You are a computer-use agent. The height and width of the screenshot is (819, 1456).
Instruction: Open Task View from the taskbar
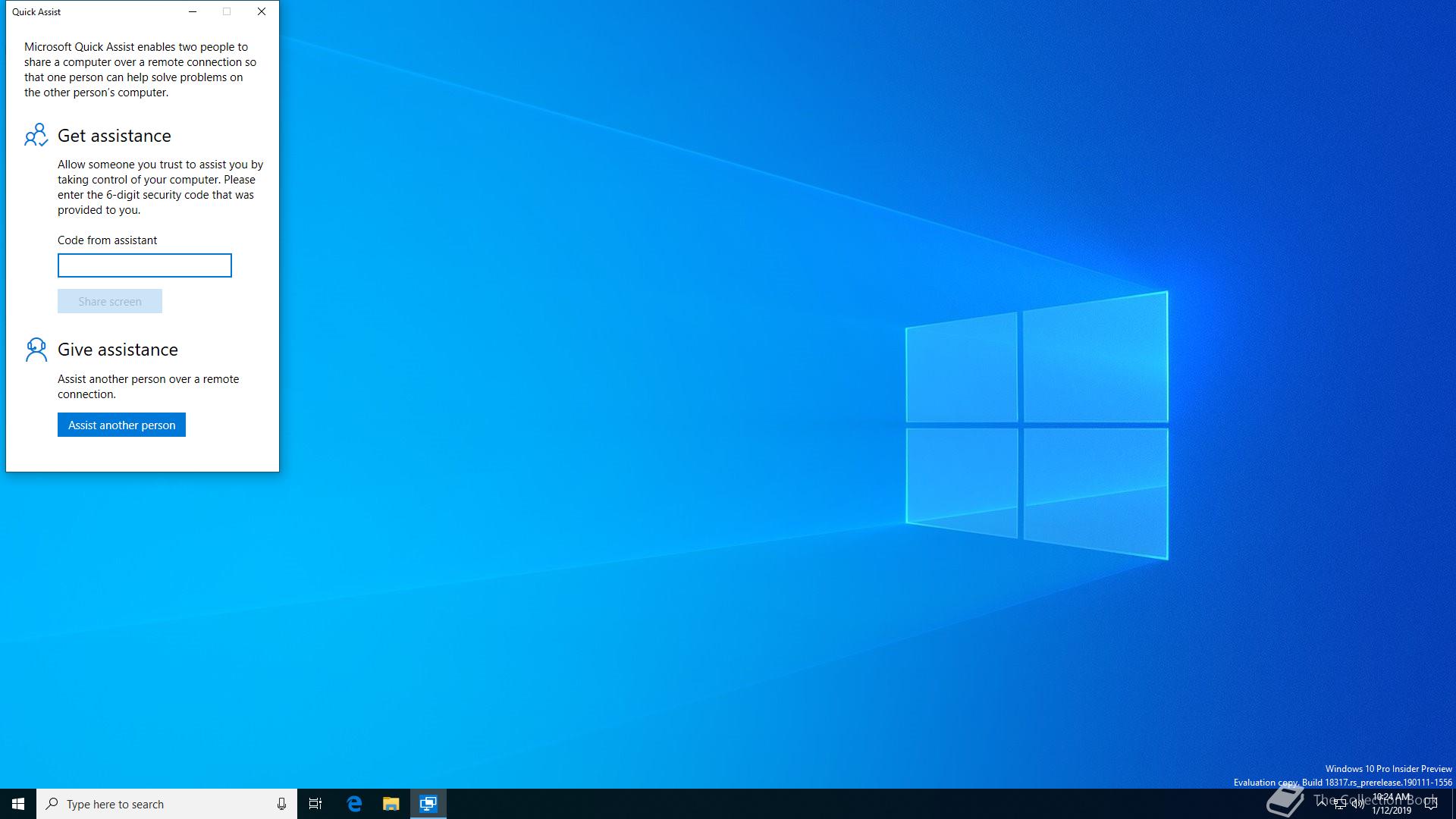point(315,804)
